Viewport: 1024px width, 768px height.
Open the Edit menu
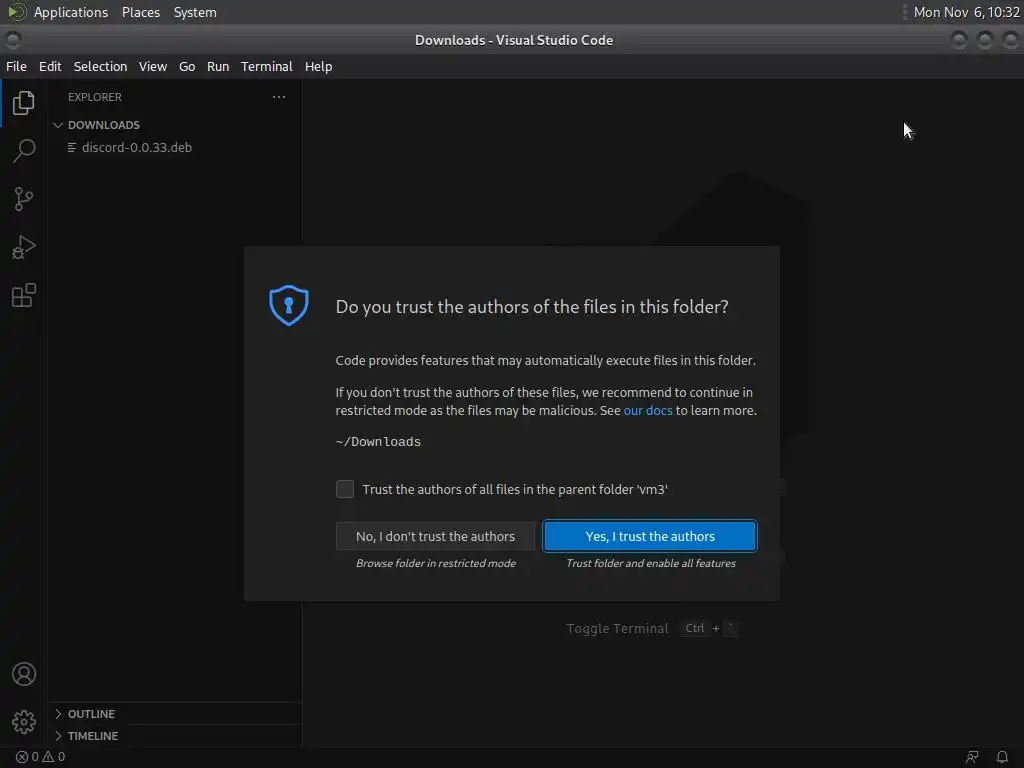point(50,67)
